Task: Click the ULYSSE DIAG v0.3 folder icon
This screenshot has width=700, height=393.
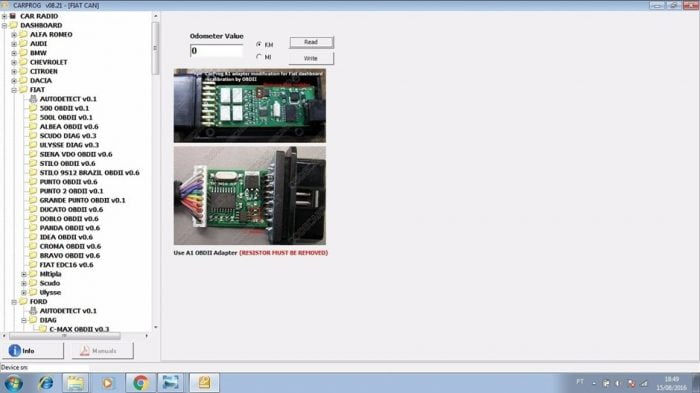Action: (x=33, y=145)
